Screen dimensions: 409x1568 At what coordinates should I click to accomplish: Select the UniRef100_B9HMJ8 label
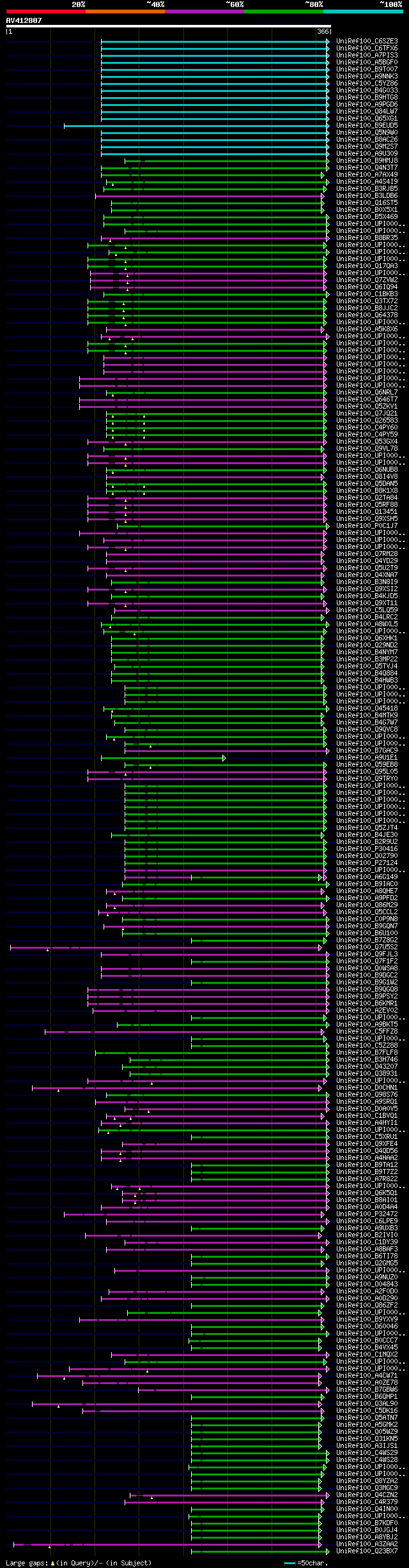pyautogui.click(x=367, y=161)
